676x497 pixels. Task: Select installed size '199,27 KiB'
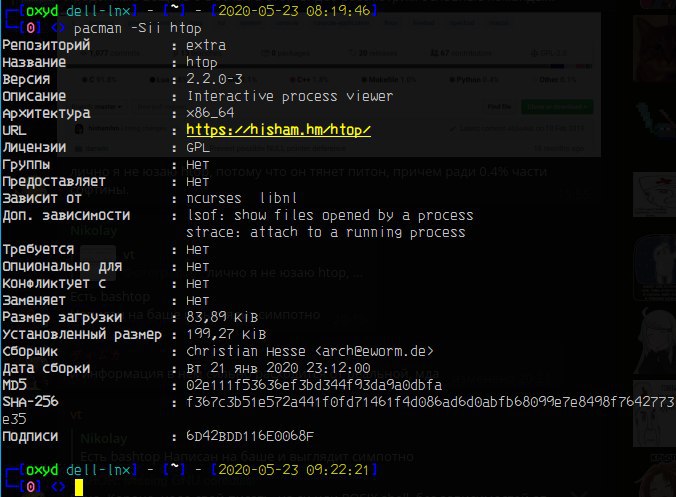tap(226, 334)
